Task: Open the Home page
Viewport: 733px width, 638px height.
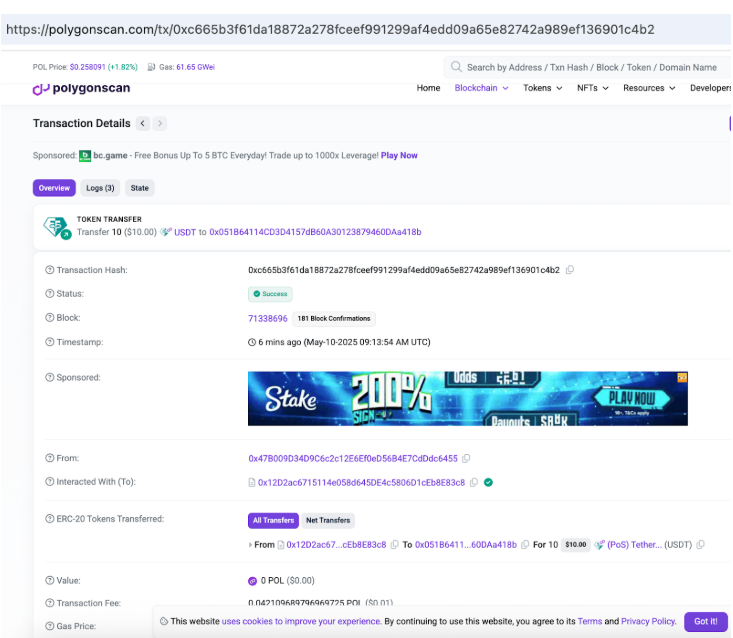Action: [x=428, y=88]
